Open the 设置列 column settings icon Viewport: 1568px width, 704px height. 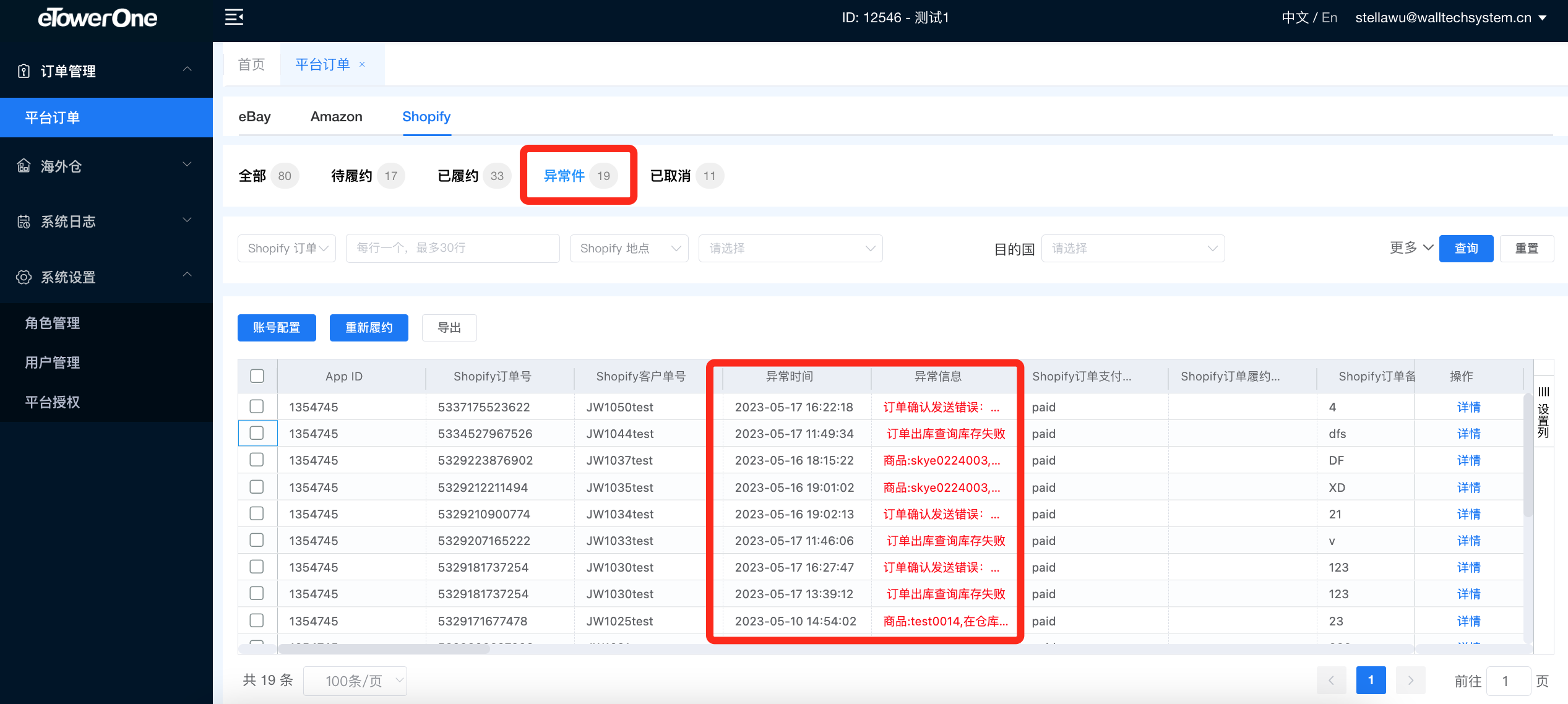(x=1543, y=411)
